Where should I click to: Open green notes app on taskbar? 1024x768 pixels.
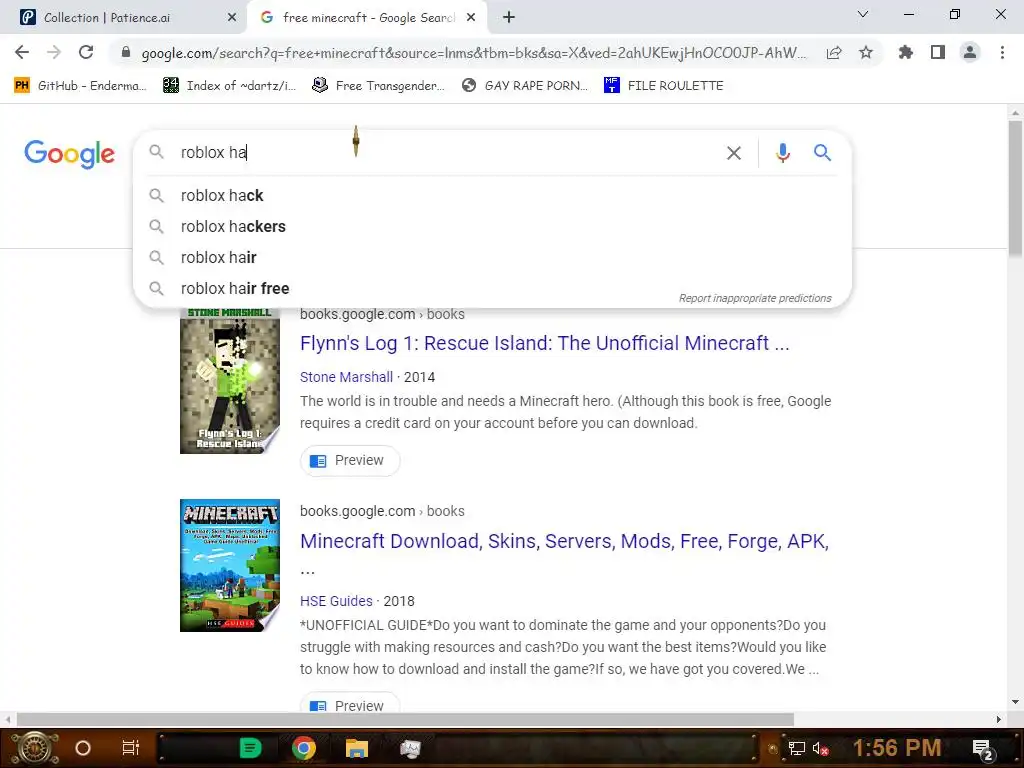coord(249,748)
